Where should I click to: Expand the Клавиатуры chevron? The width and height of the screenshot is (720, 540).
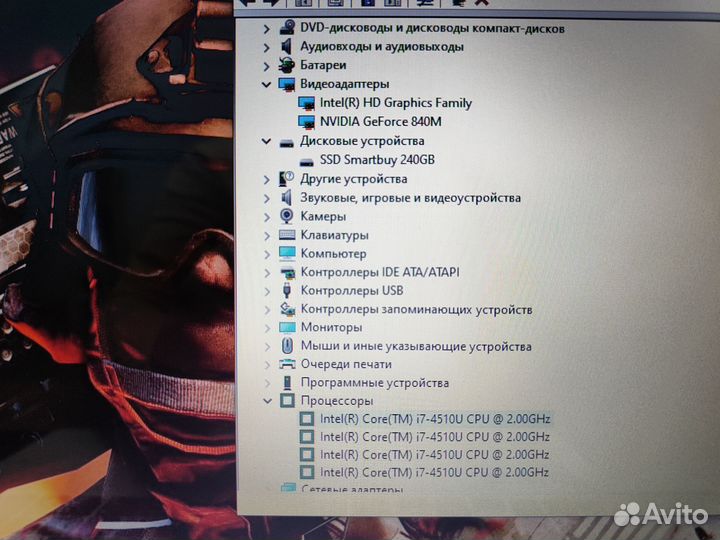[267, 236]
